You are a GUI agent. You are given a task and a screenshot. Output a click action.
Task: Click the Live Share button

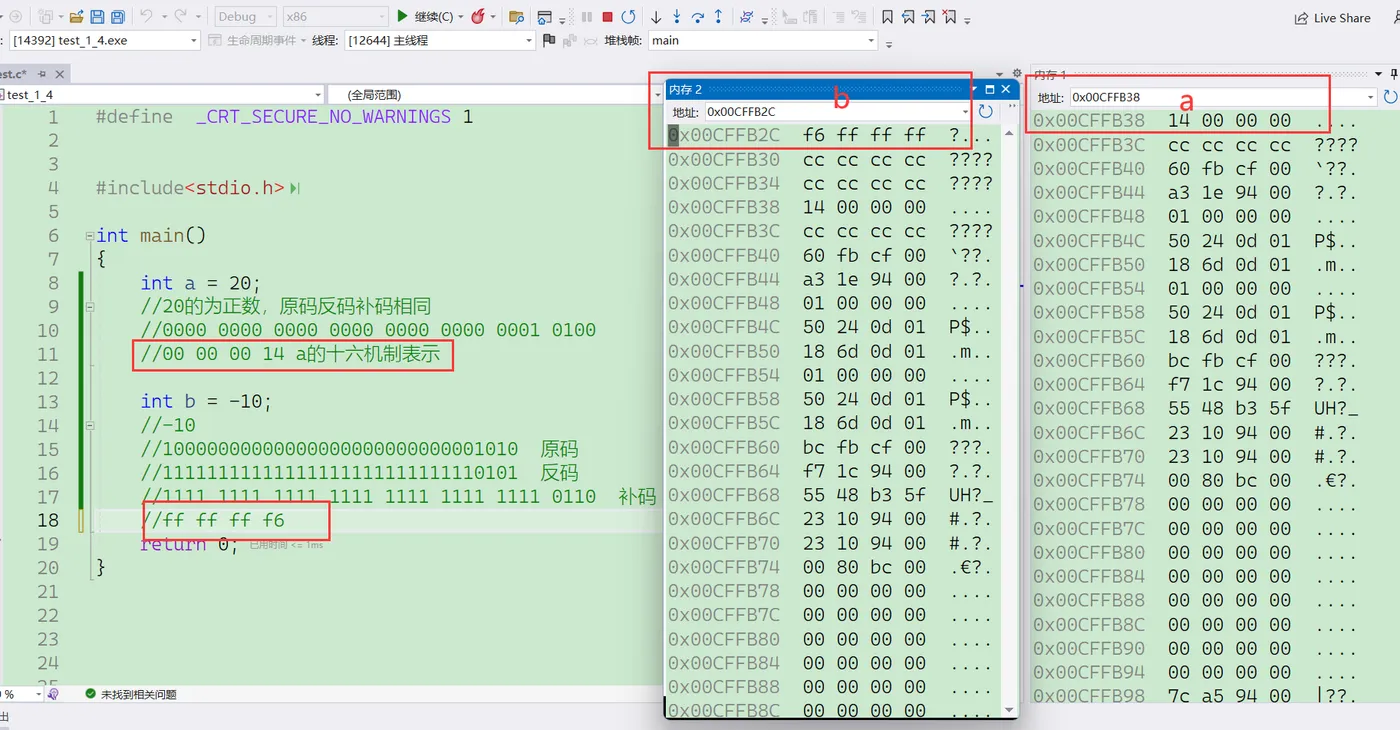point(1332,18)
